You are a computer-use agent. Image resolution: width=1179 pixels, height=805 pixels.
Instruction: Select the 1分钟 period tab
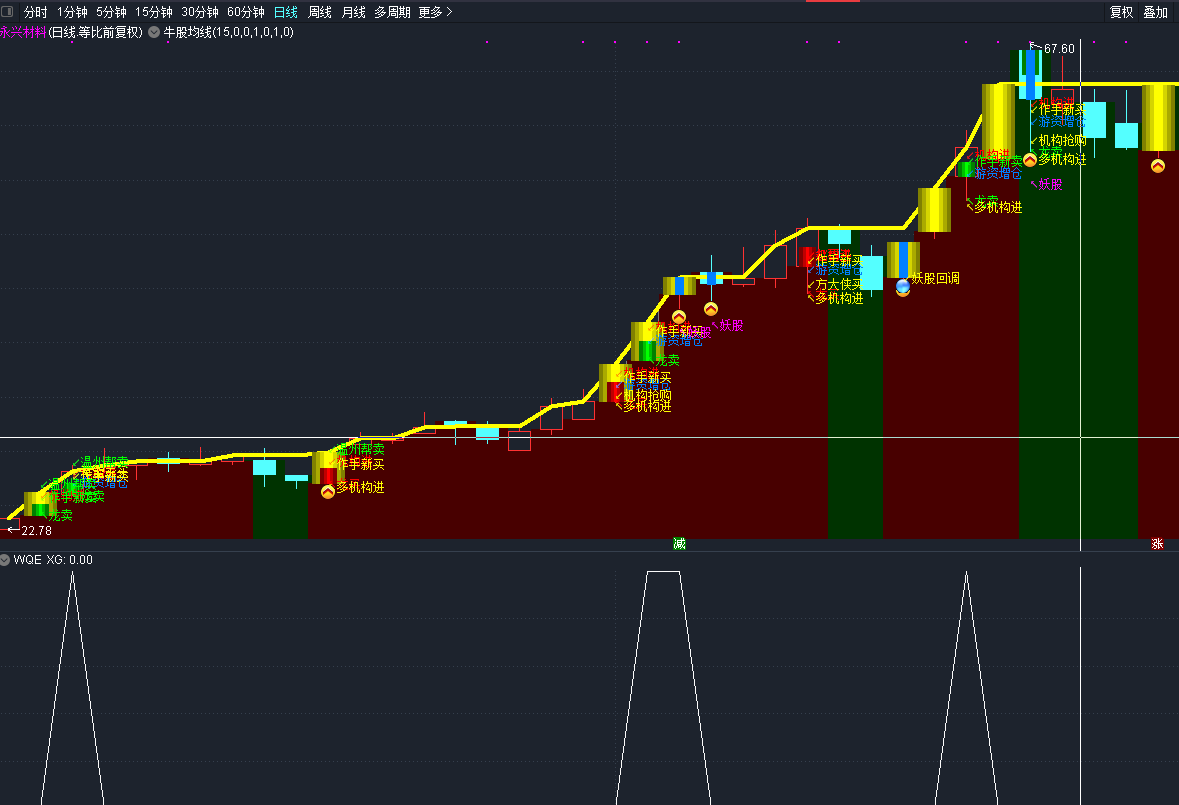click(x=72, y=12)
